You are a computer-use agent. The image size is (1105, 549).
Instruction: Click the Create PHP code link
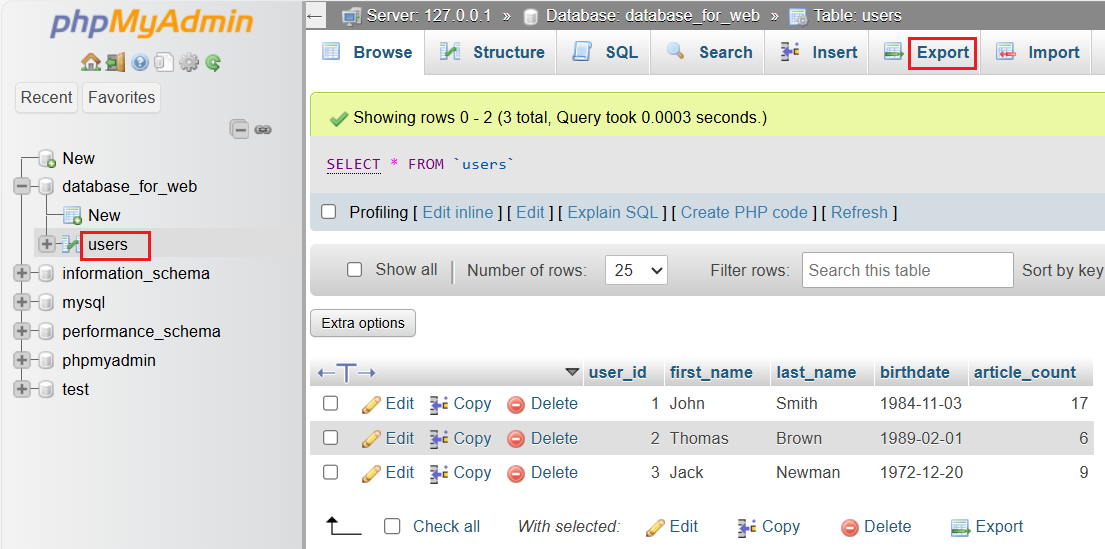(x=744, y=212)
